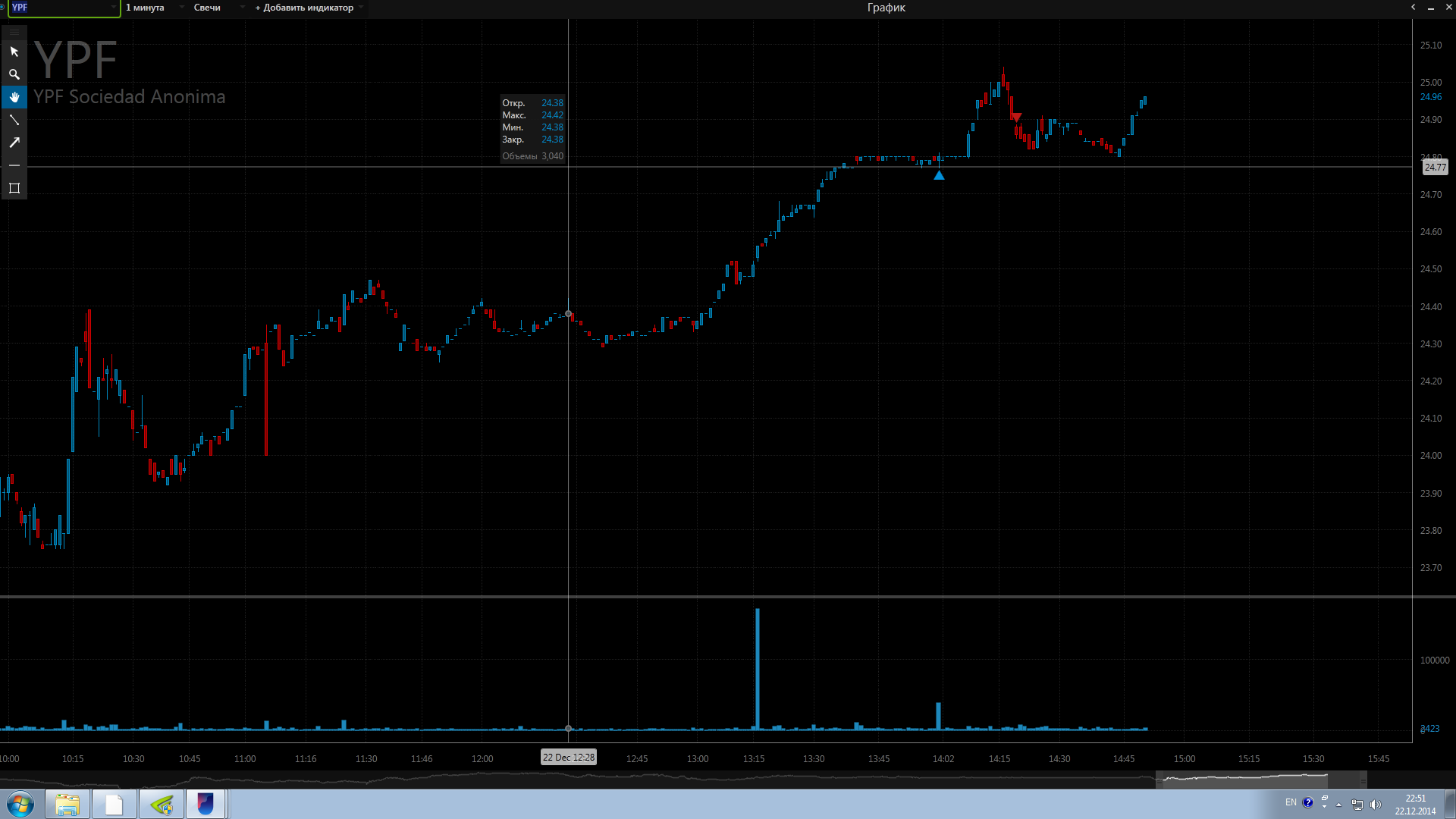Click the volume speaker tray icon
The height and width of the screenshot is (819, 1456).
click(1376, 805)
